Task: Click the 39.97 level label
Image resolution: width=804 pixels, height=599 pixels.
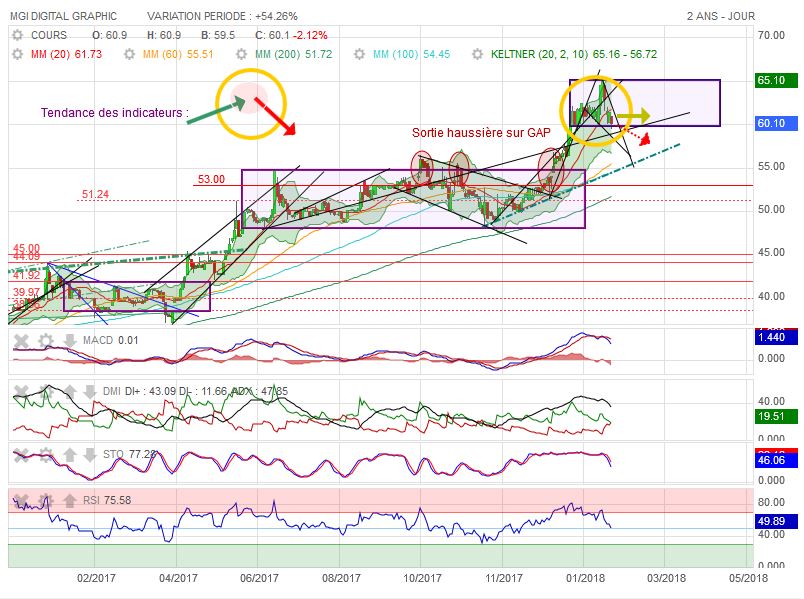Action: 27,292
